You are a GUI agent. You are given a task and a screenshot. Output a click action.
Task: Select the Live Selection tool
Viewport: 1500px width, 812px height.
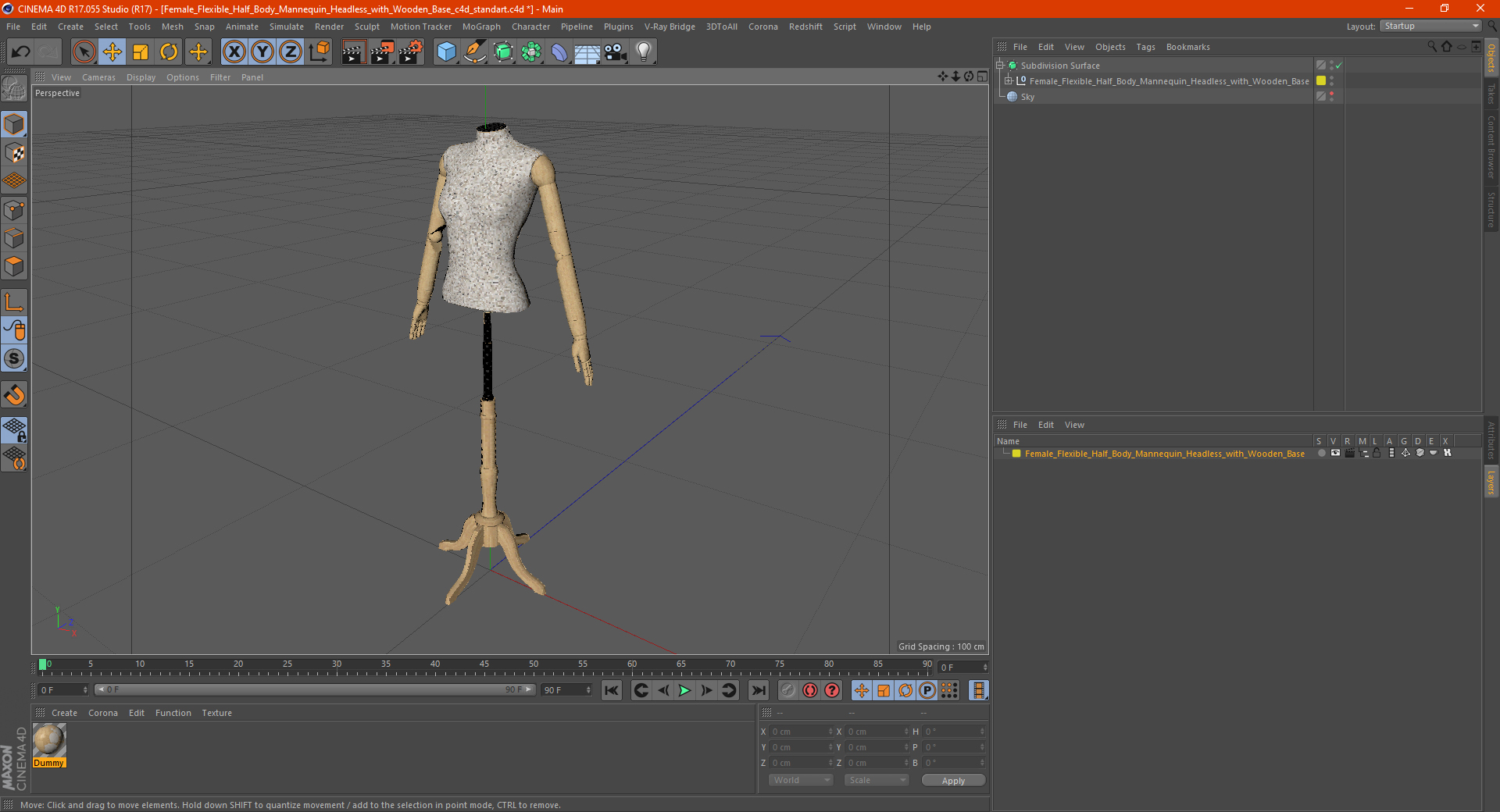point(84,52)
